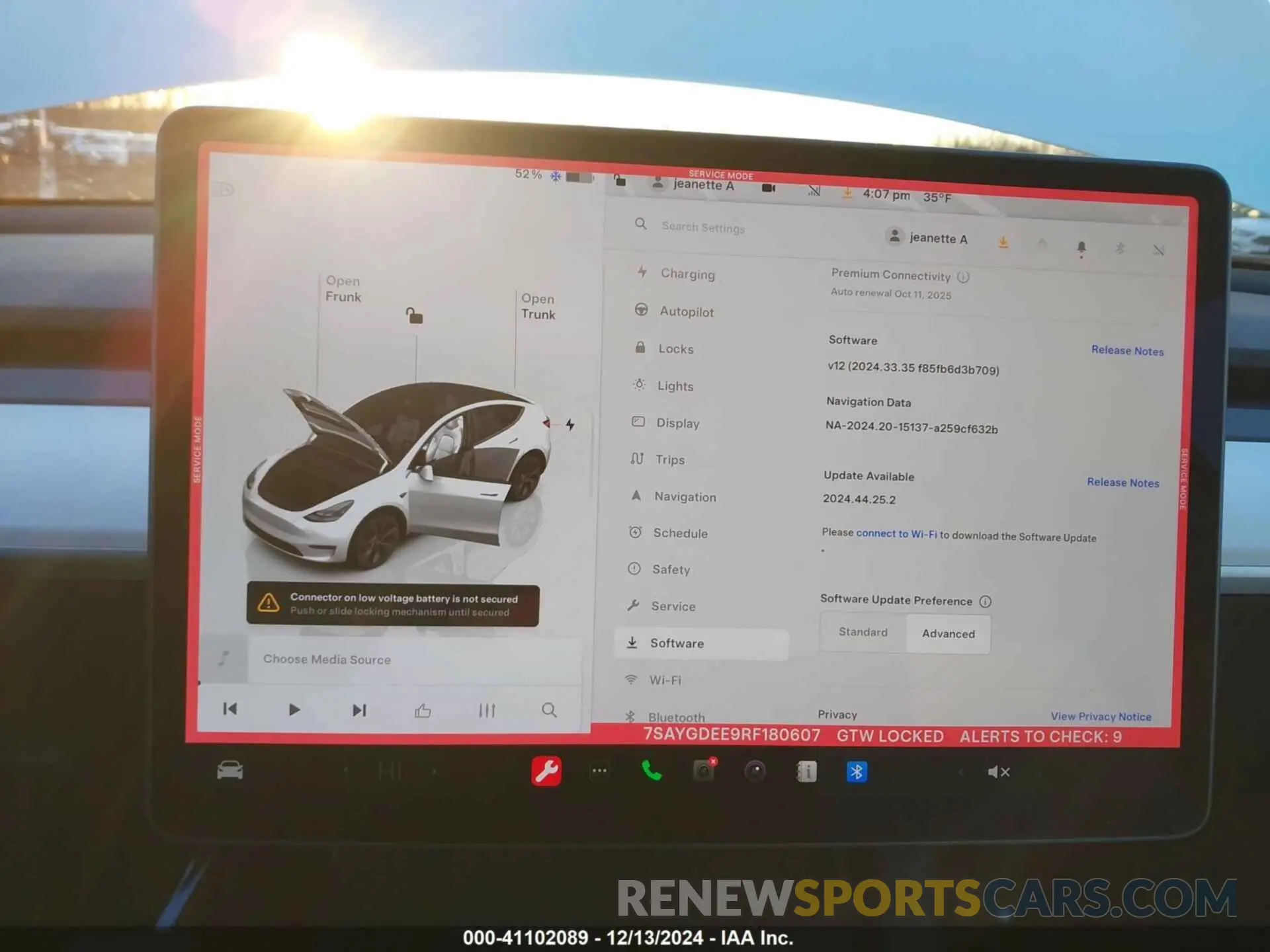Open the jeanette A profile in the settings header
This screenshot has width=1270, height=952.
(927, 238)
